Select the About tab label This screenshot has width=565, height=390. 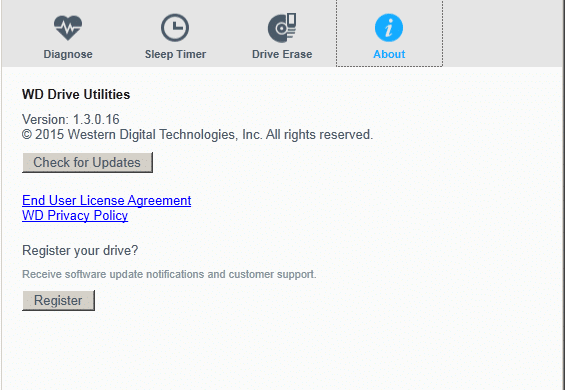tap(389, 54)
